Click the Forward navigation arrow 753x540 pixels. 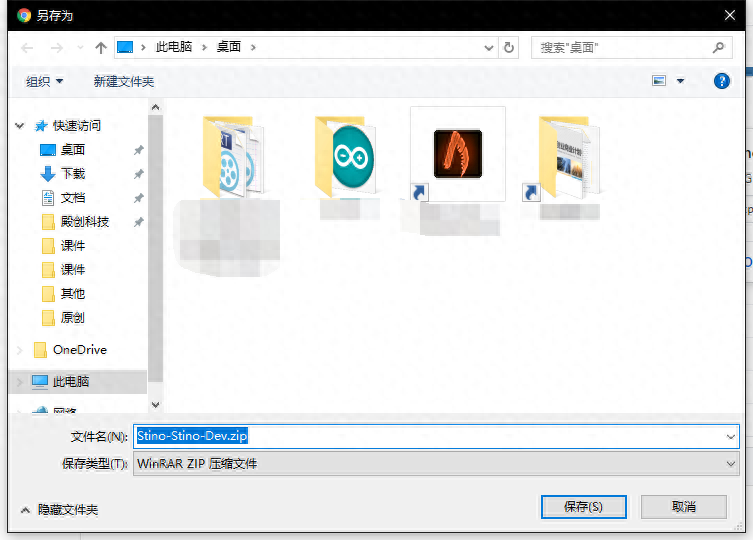[x=57, y=48]
